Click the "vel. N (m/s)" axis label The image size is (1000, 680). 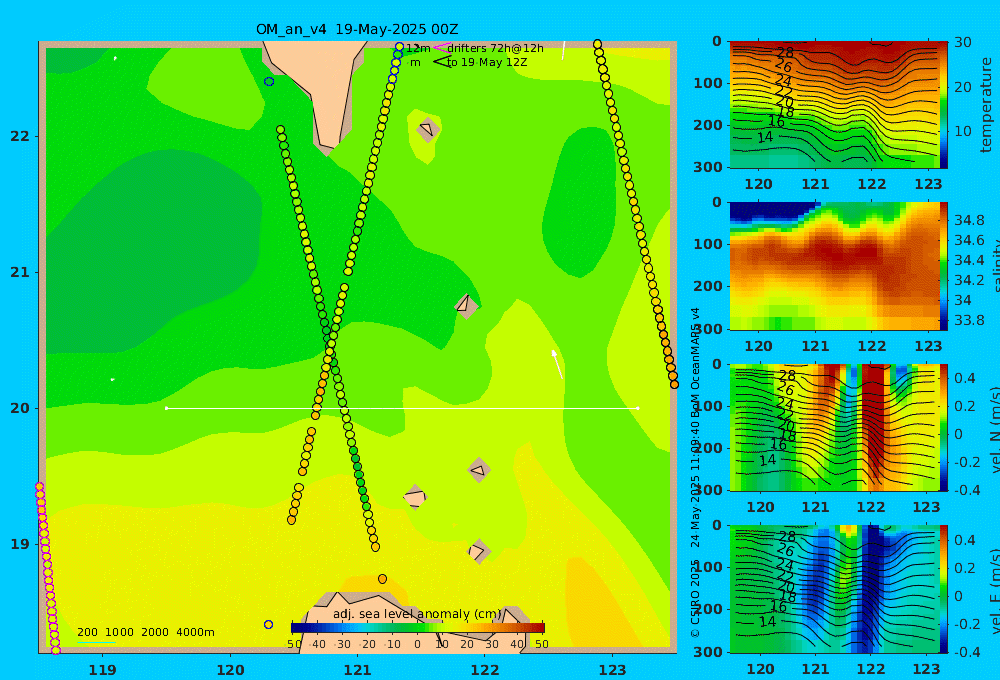pos(995,429)
